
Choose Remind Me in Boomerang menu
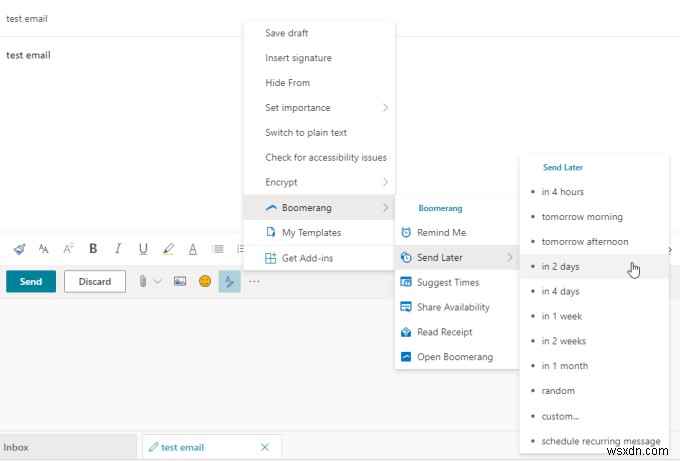pos(457,232)
